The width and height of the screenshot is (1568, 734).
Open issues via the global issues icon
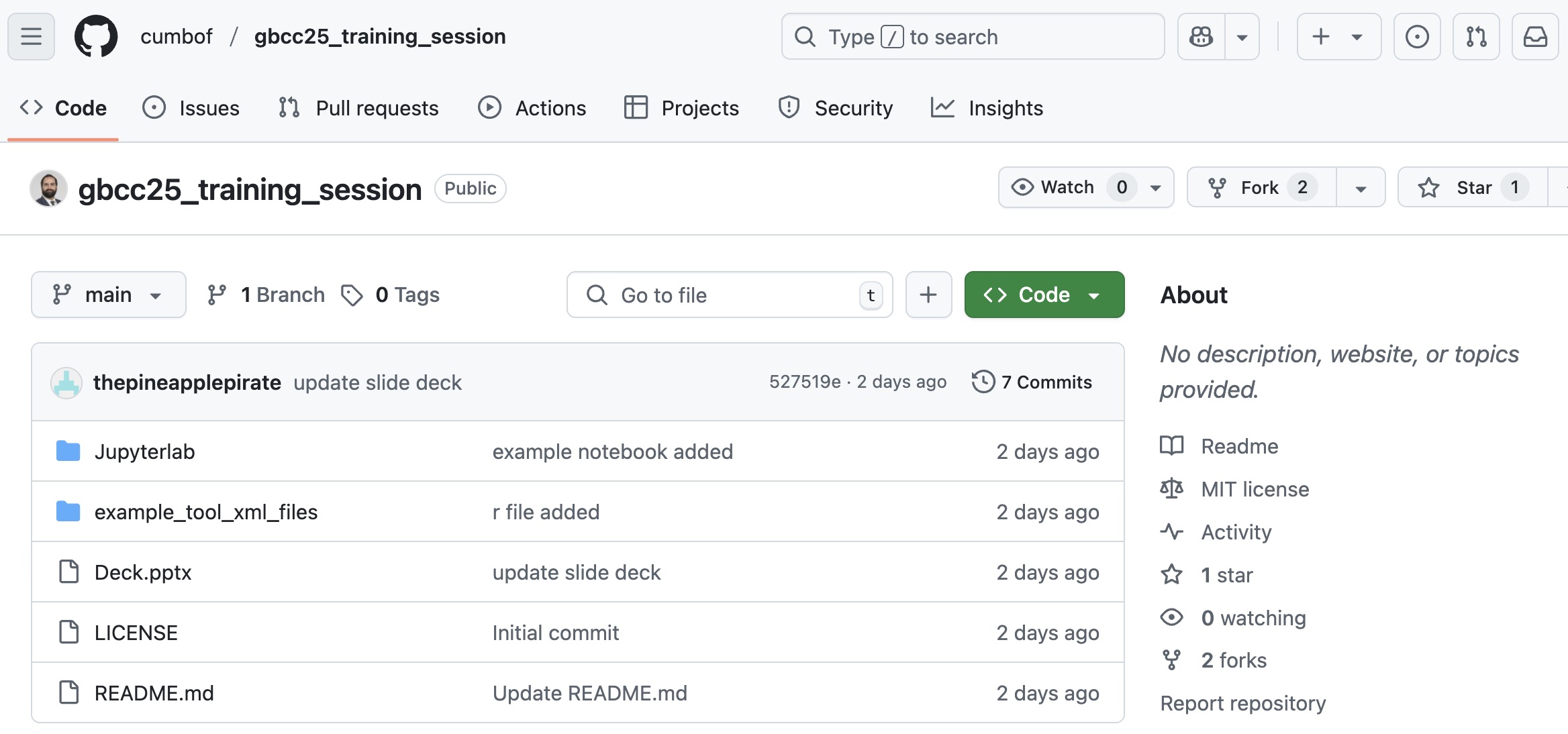click(x=1417, y=36)
